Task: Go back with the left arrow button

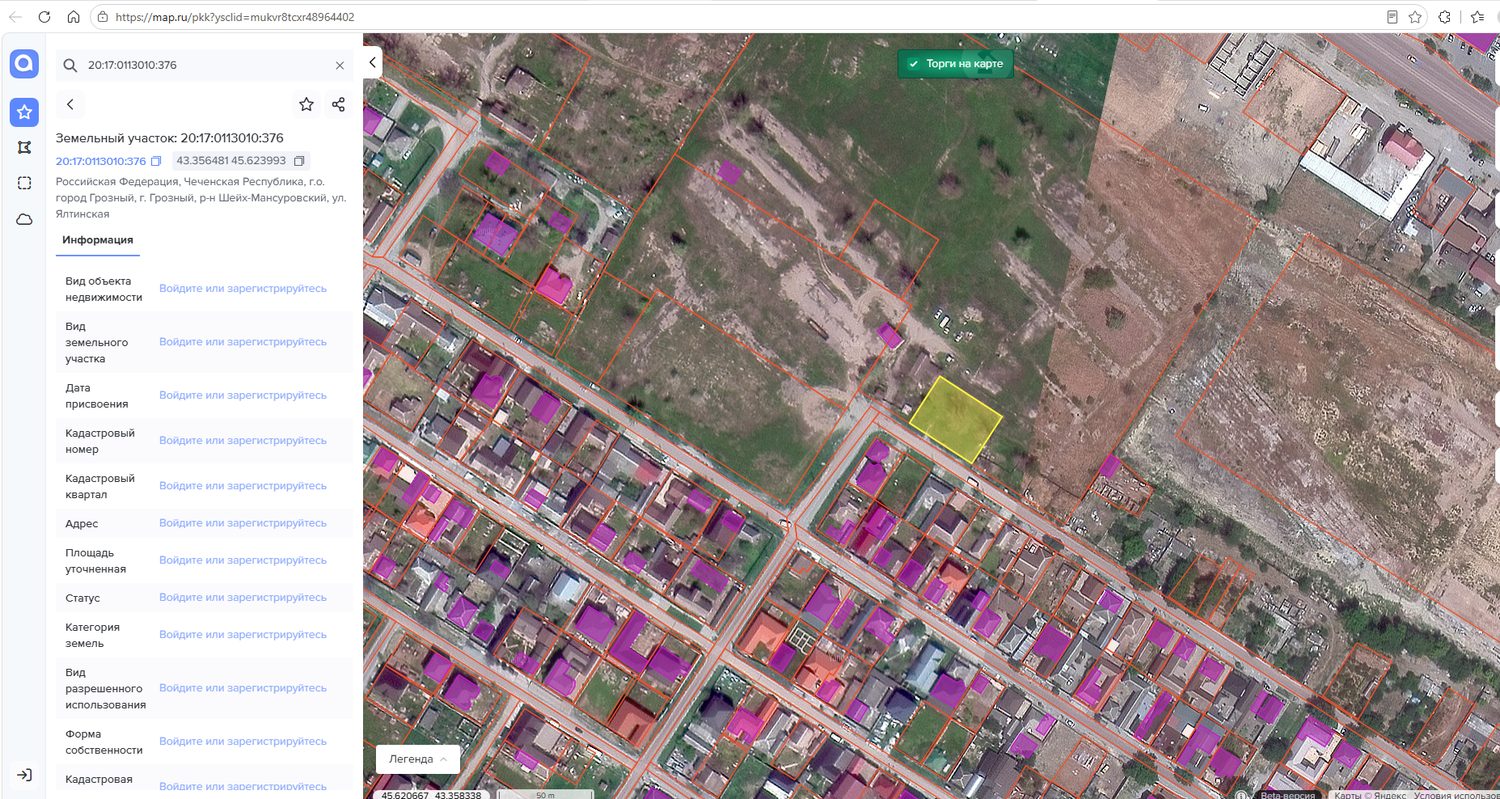Action: [70, 104]
